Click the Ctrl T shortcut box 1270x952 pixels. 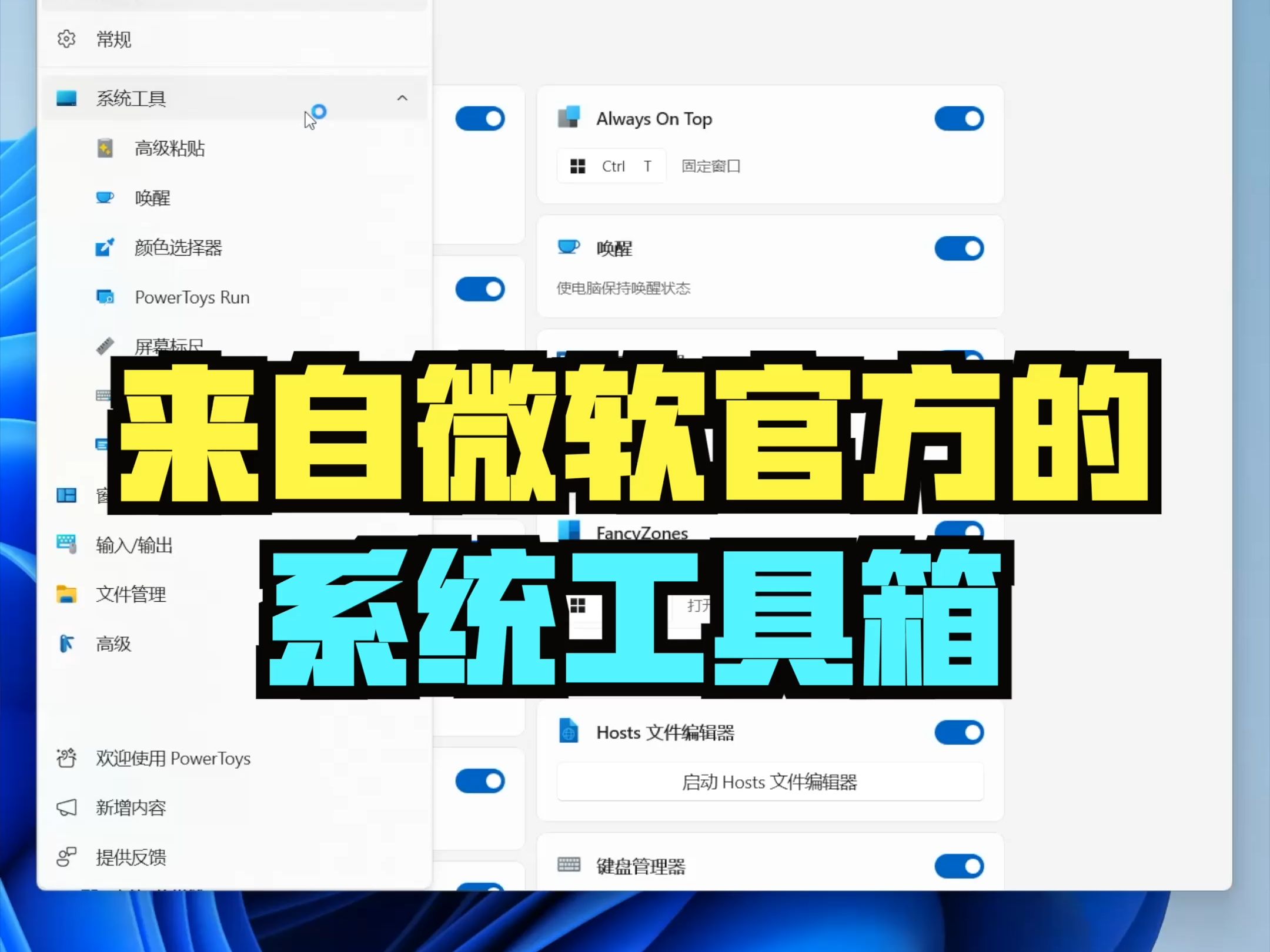click(611, 166)
